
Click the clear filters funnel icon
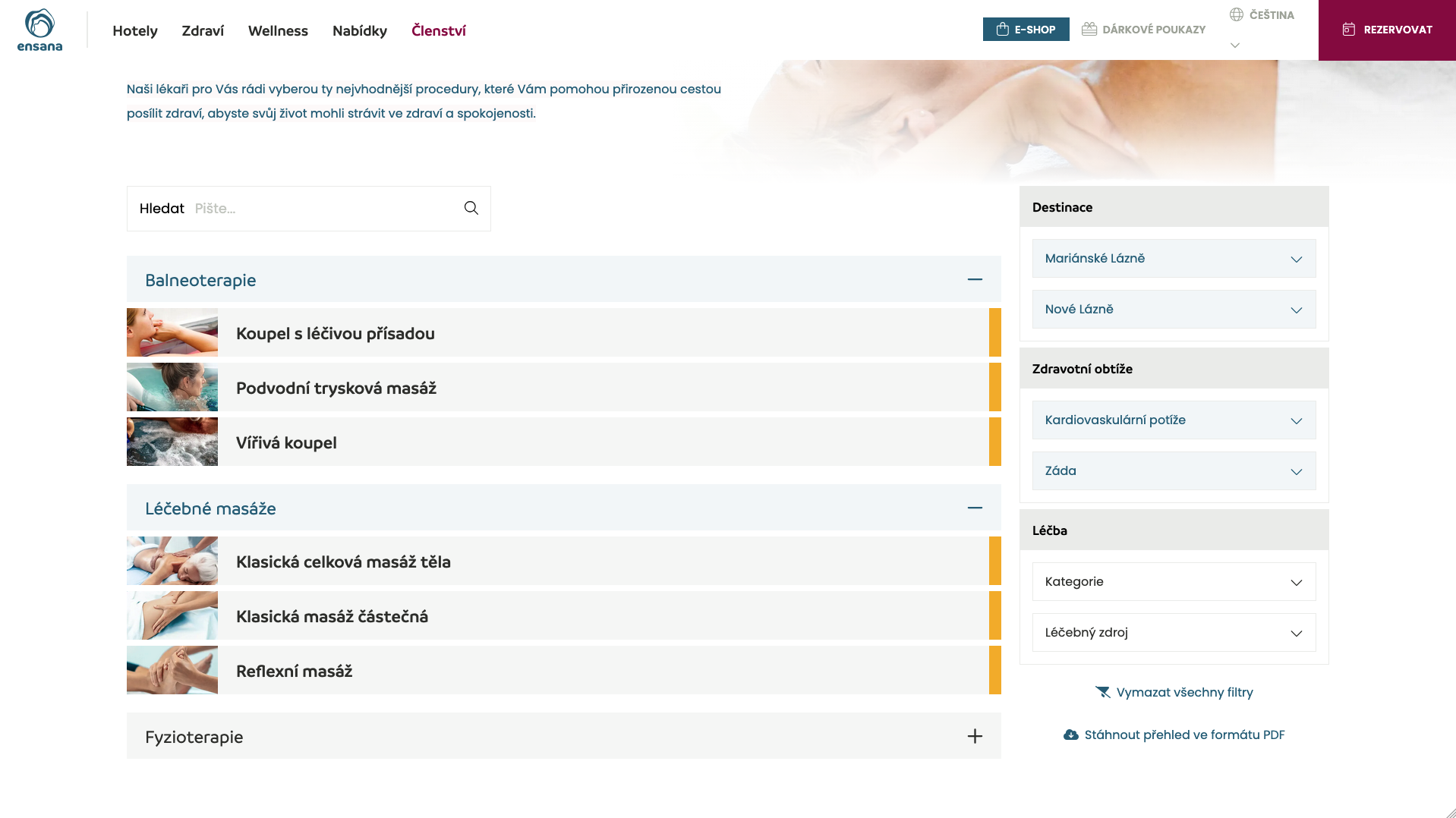tap(1102, 692)
